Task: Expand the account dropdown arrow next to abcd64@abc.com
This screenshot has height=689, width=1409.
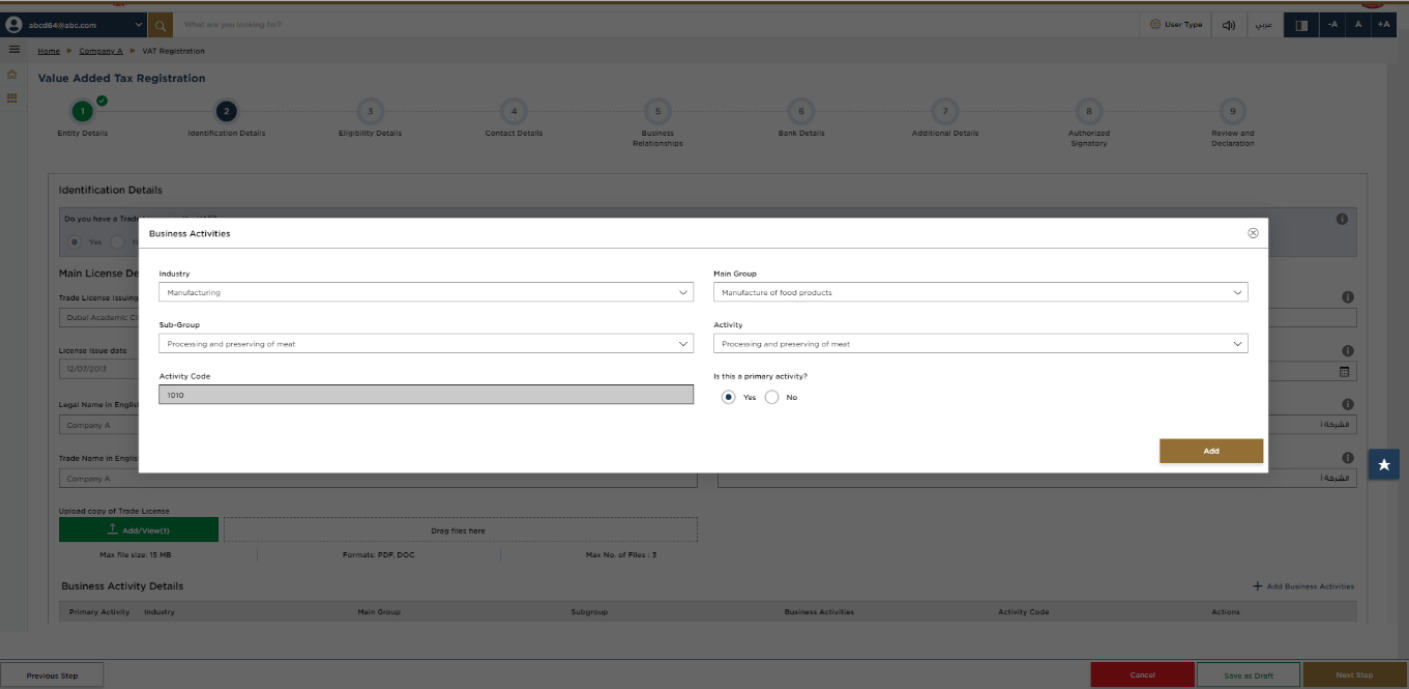Action: [x=138, y=24]
